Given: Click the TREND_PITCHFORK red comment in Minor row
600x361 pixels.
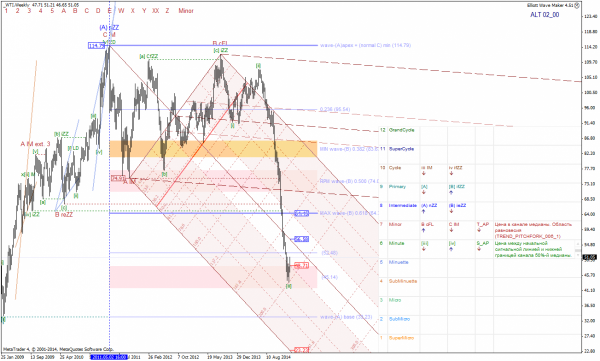Looking at the screenshot, I should click(x=533, y=230).
